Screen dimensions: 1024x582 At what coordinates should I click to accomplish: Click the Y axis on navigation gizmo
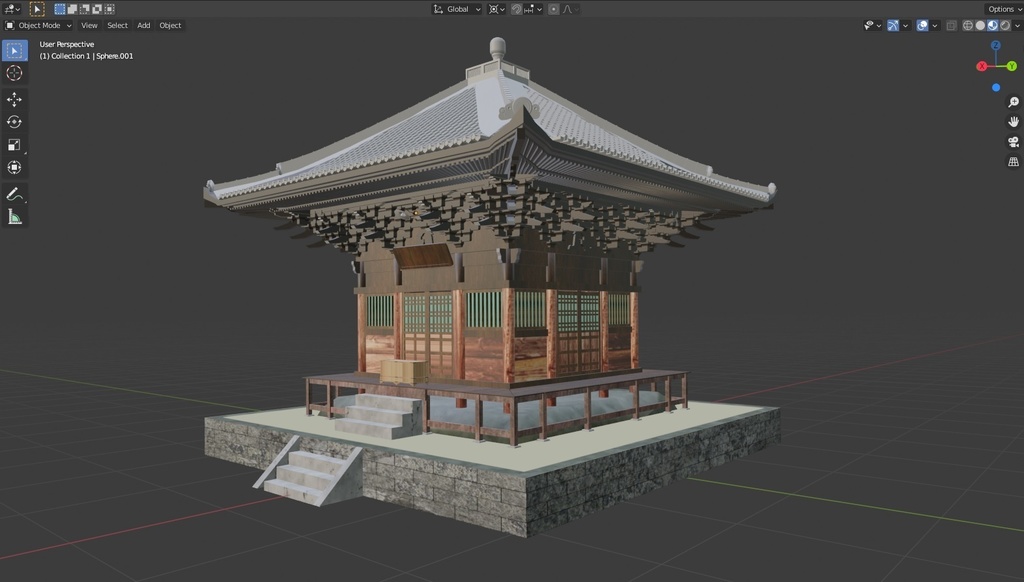(x=1012, y=66)
